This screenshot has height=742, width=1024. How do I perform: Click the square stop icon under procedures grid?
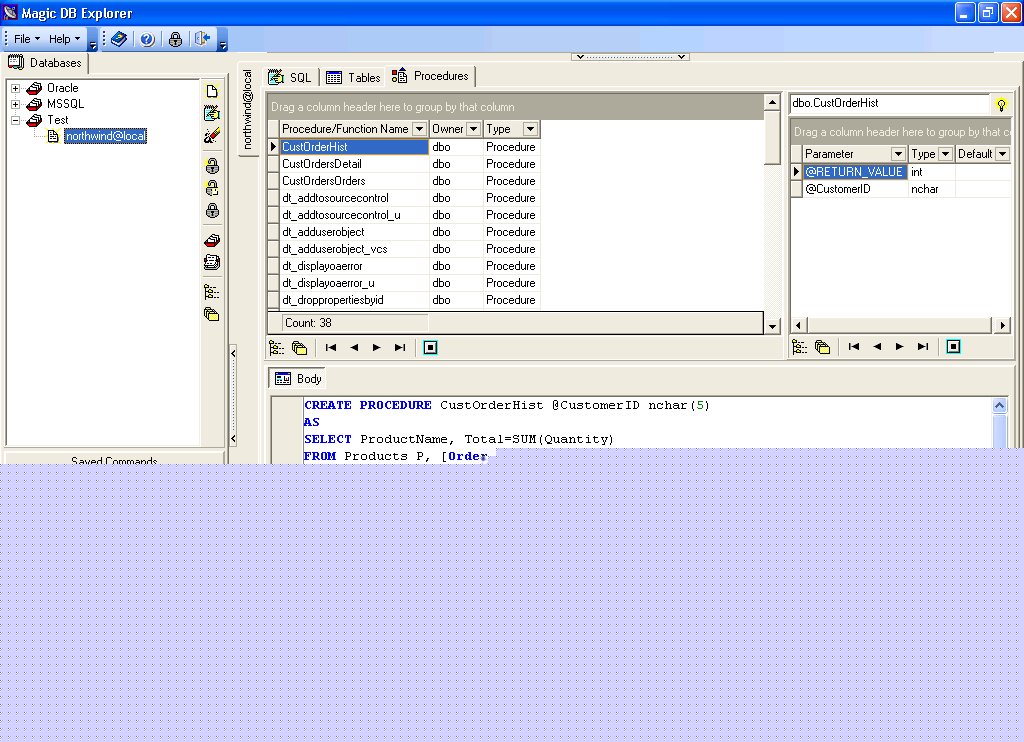click(x=430, y=347)
